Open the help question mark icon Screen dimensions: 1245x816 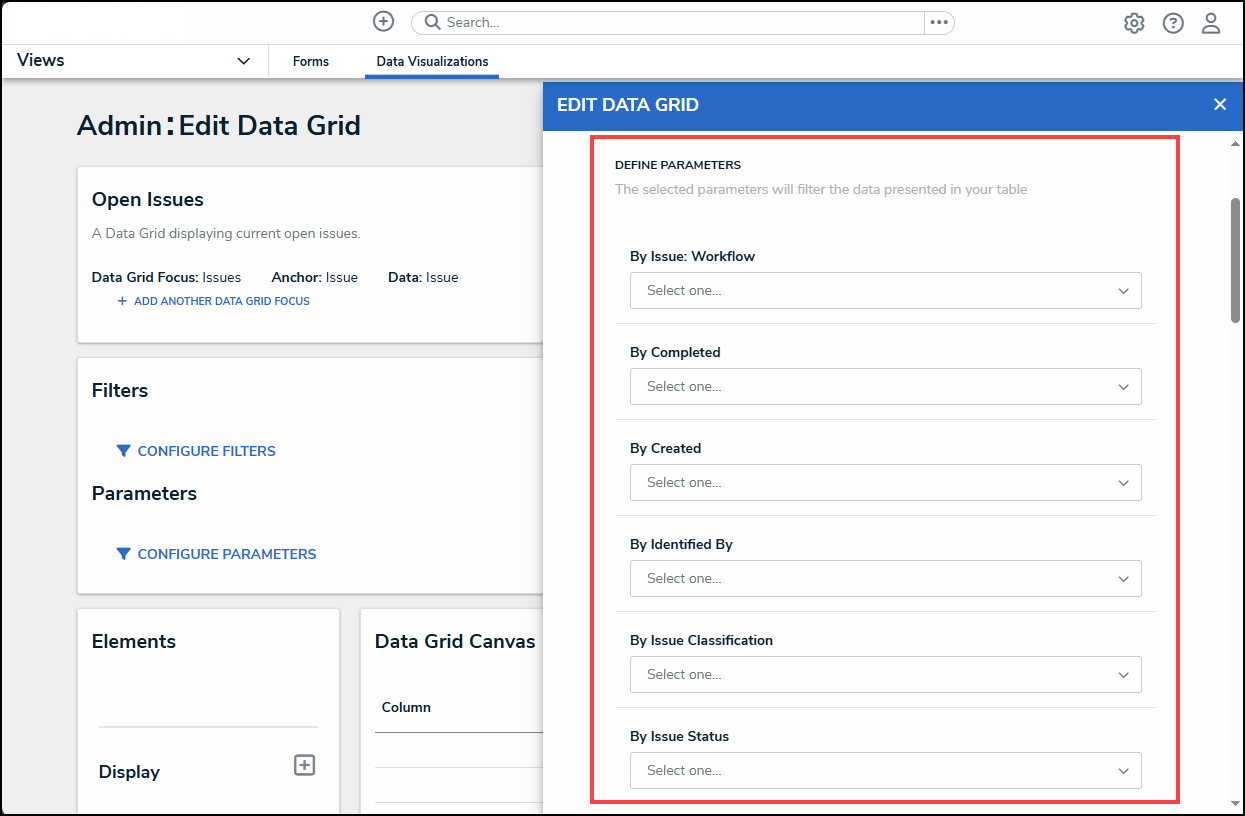(x=1173, y=23)
